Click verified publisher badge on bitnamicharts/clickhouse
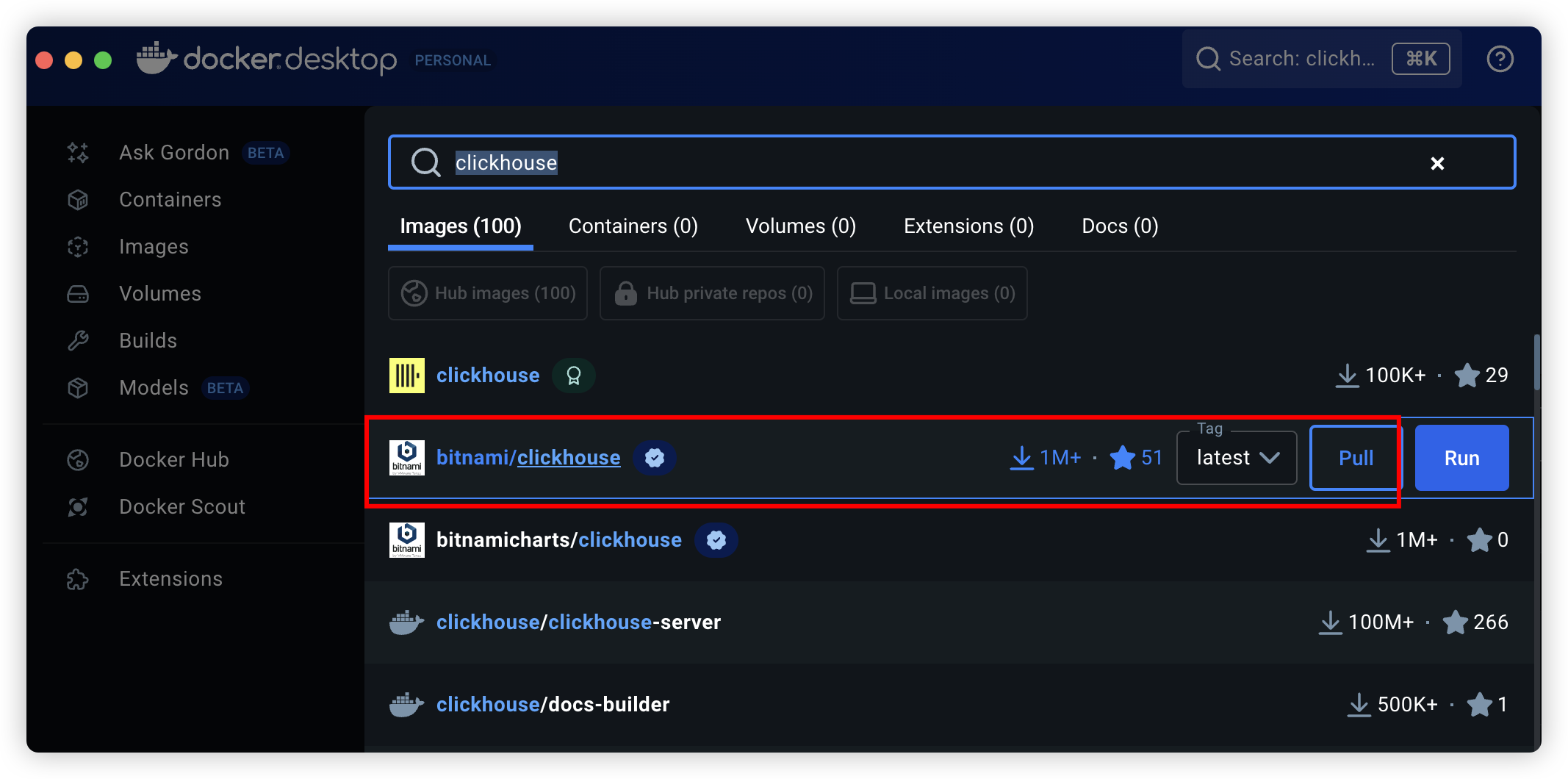Image resolution: width=1568 pixels, height=779 pixels. click(716, 540)
